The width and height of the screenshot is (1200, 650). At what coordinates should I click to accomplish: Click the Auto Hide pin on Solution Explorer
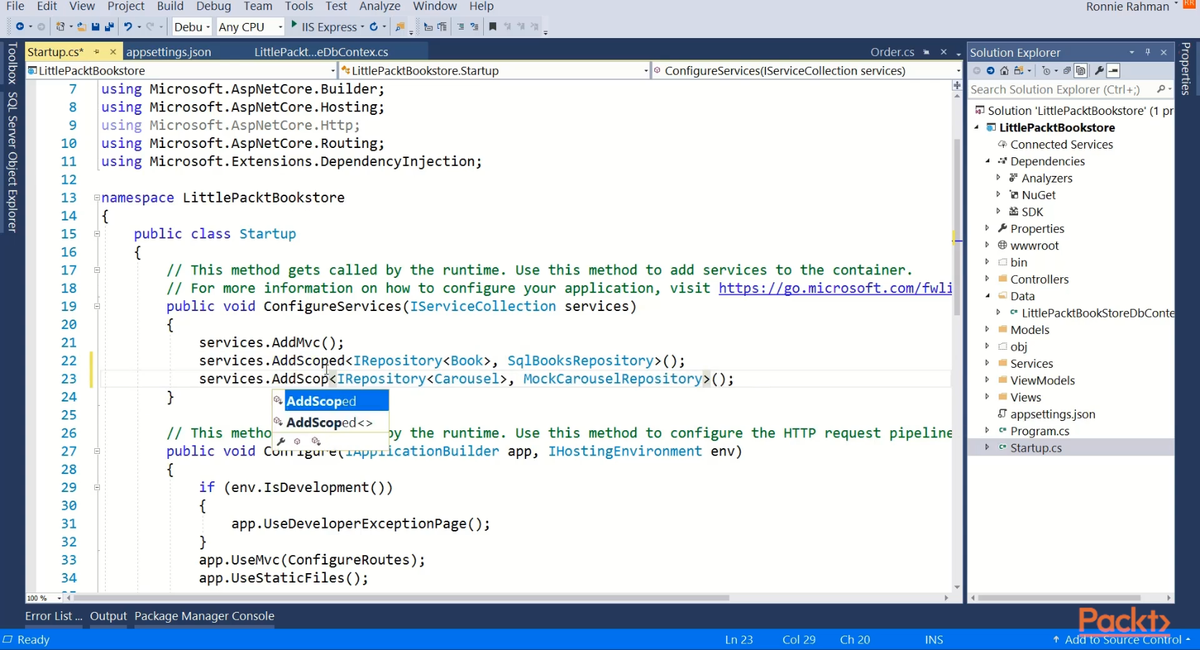pos(1148,52)
